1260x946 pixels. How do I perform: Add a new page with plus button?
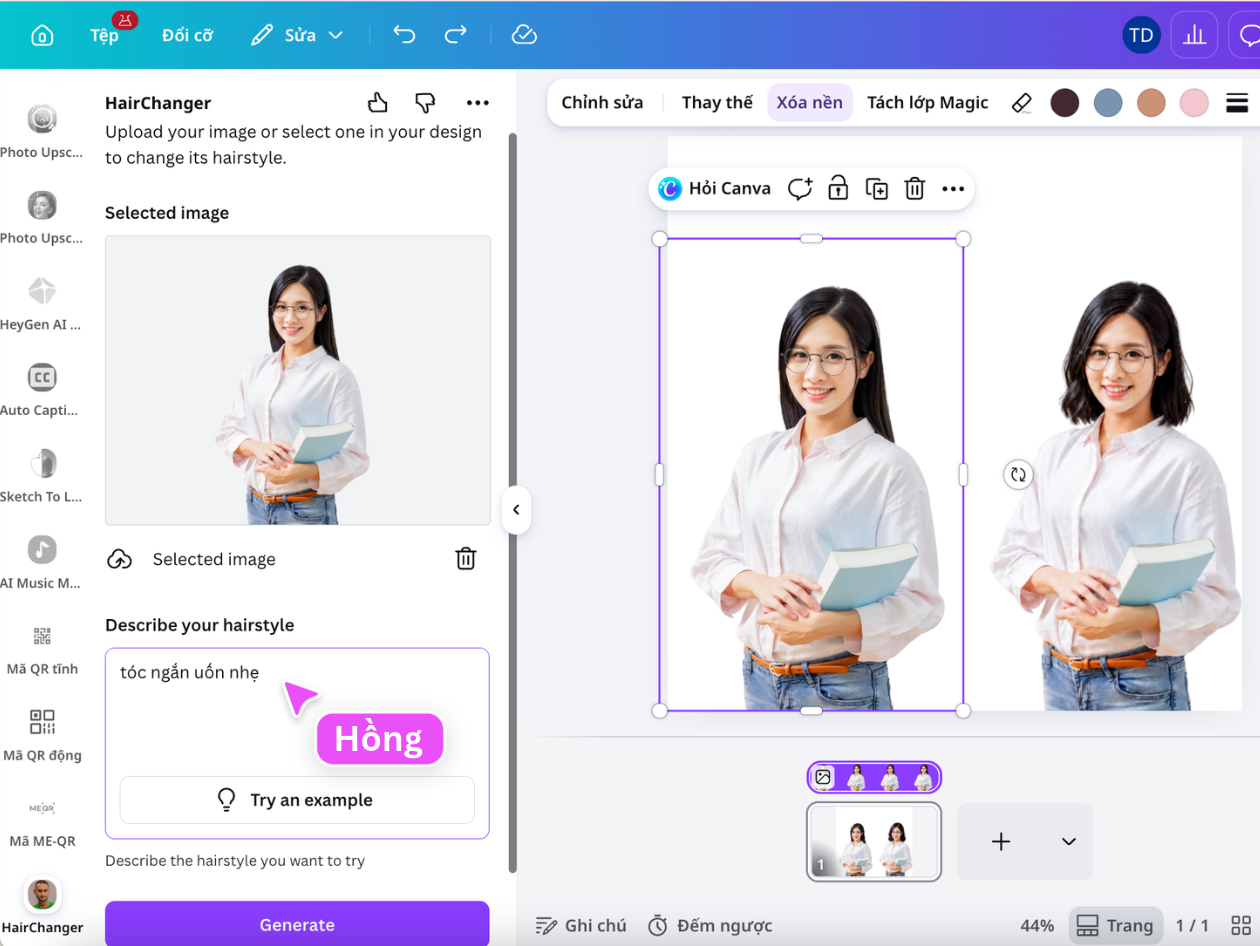(1001, 841)
